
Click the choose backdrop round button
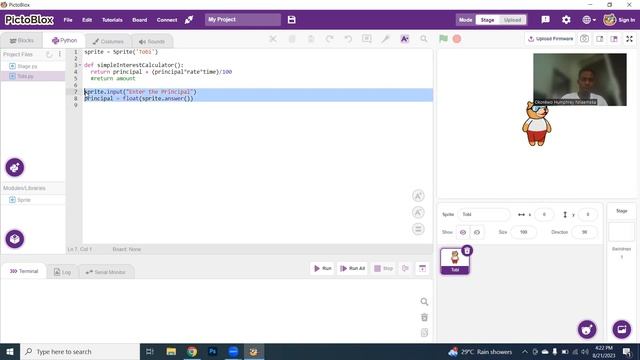622,329
